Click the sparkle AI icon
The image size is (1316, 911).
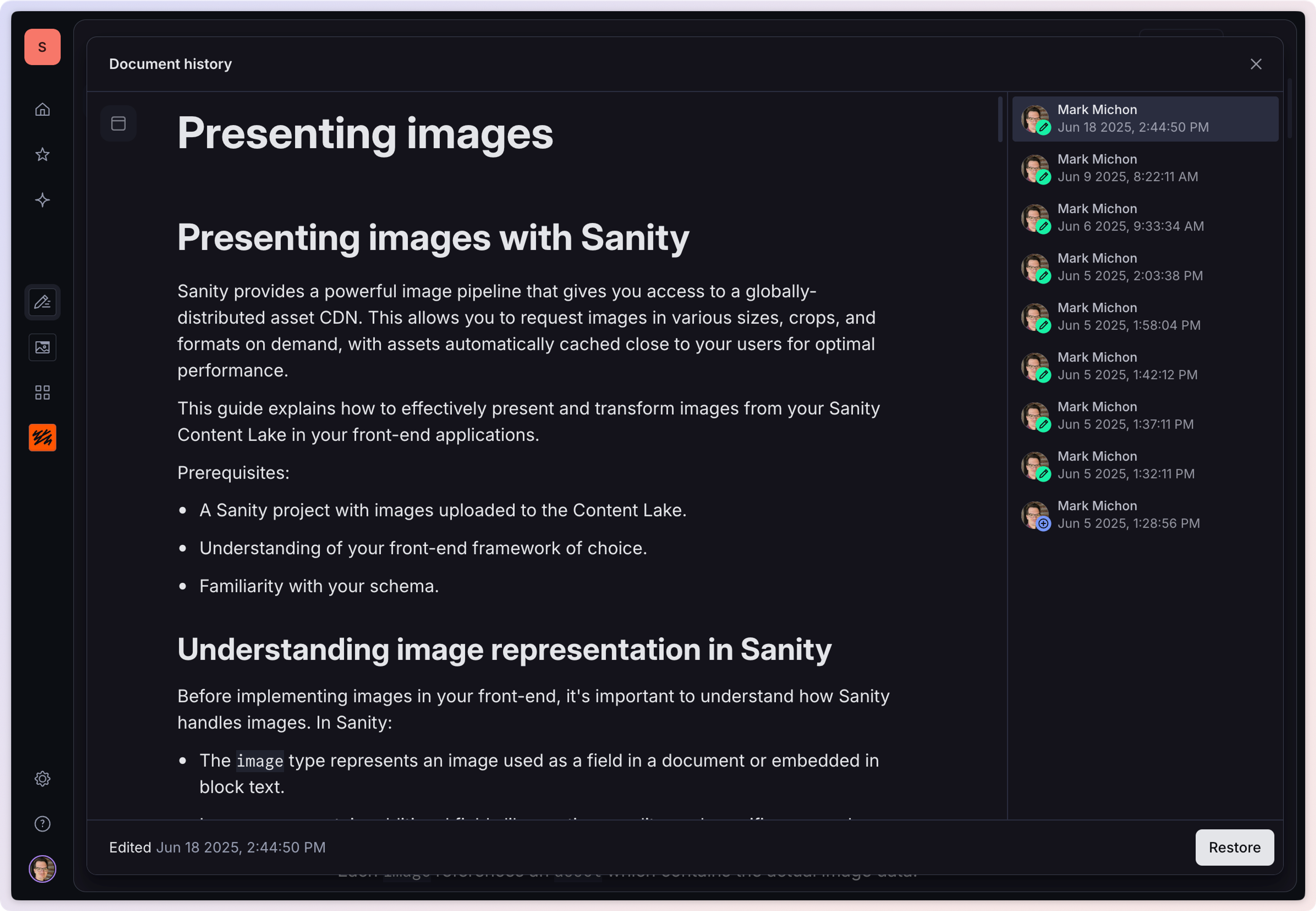42,200
